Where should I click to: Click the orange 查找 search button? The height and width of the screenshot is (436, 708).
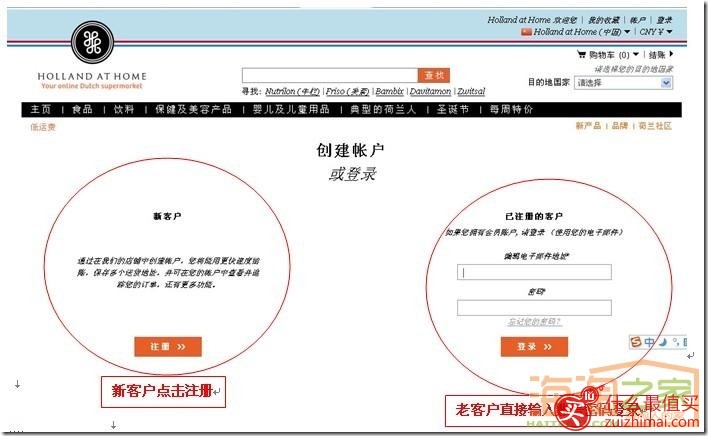[434, 75]
